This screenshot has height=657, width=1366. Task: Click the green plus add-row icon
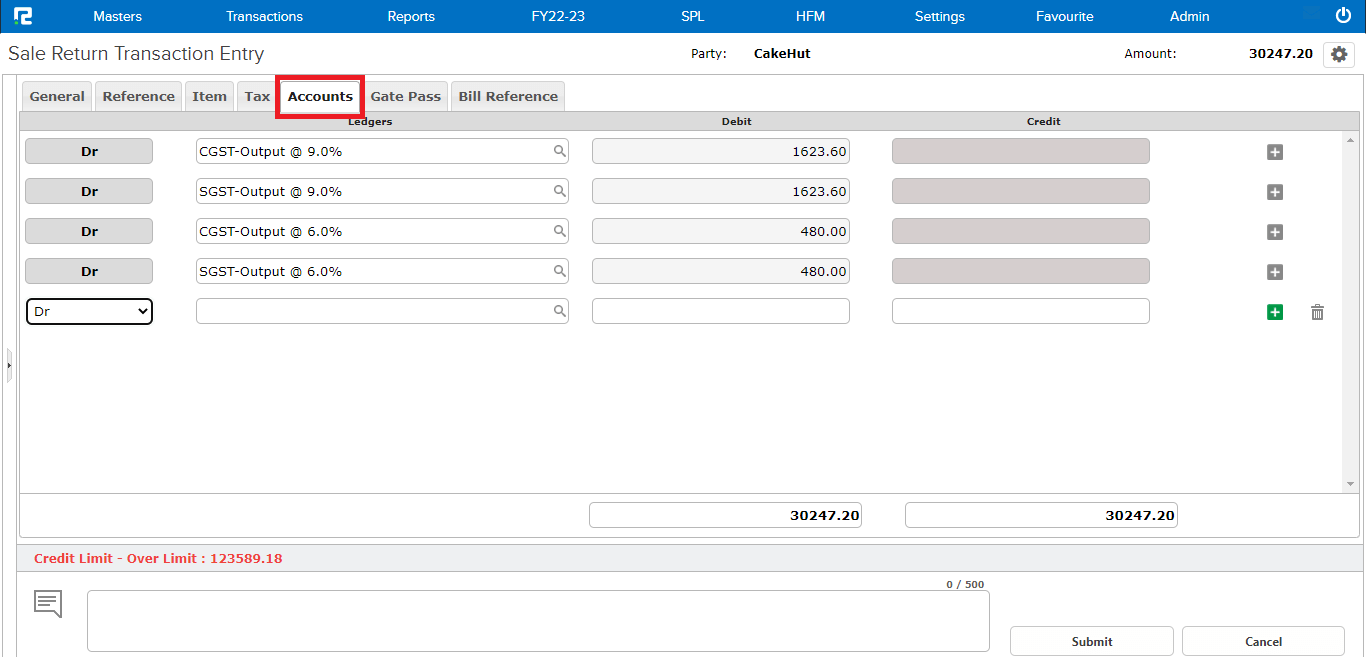coord(1274,312)
